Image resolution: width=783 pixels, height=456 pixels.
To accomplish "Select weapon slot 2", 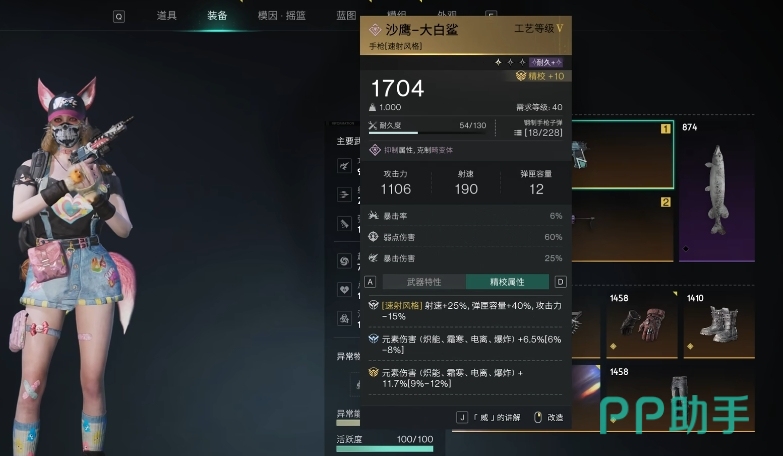I will click(x=622, y=228).
